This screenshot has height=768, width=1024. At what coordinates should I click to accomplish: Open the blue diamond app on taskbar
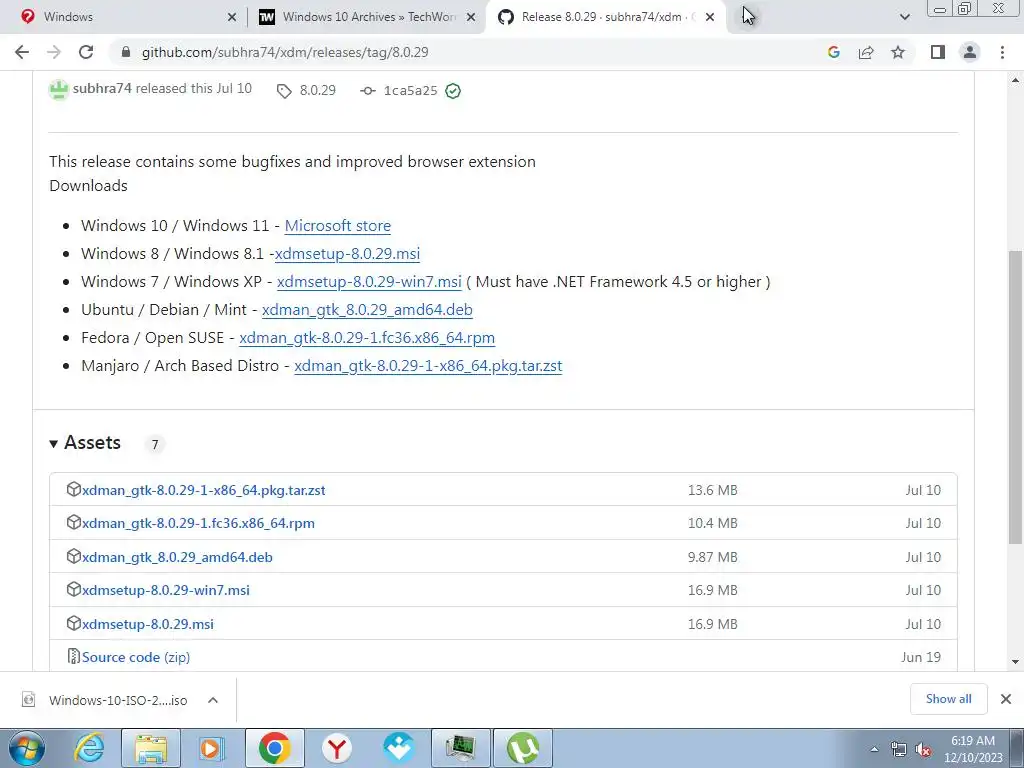(398, 748)
